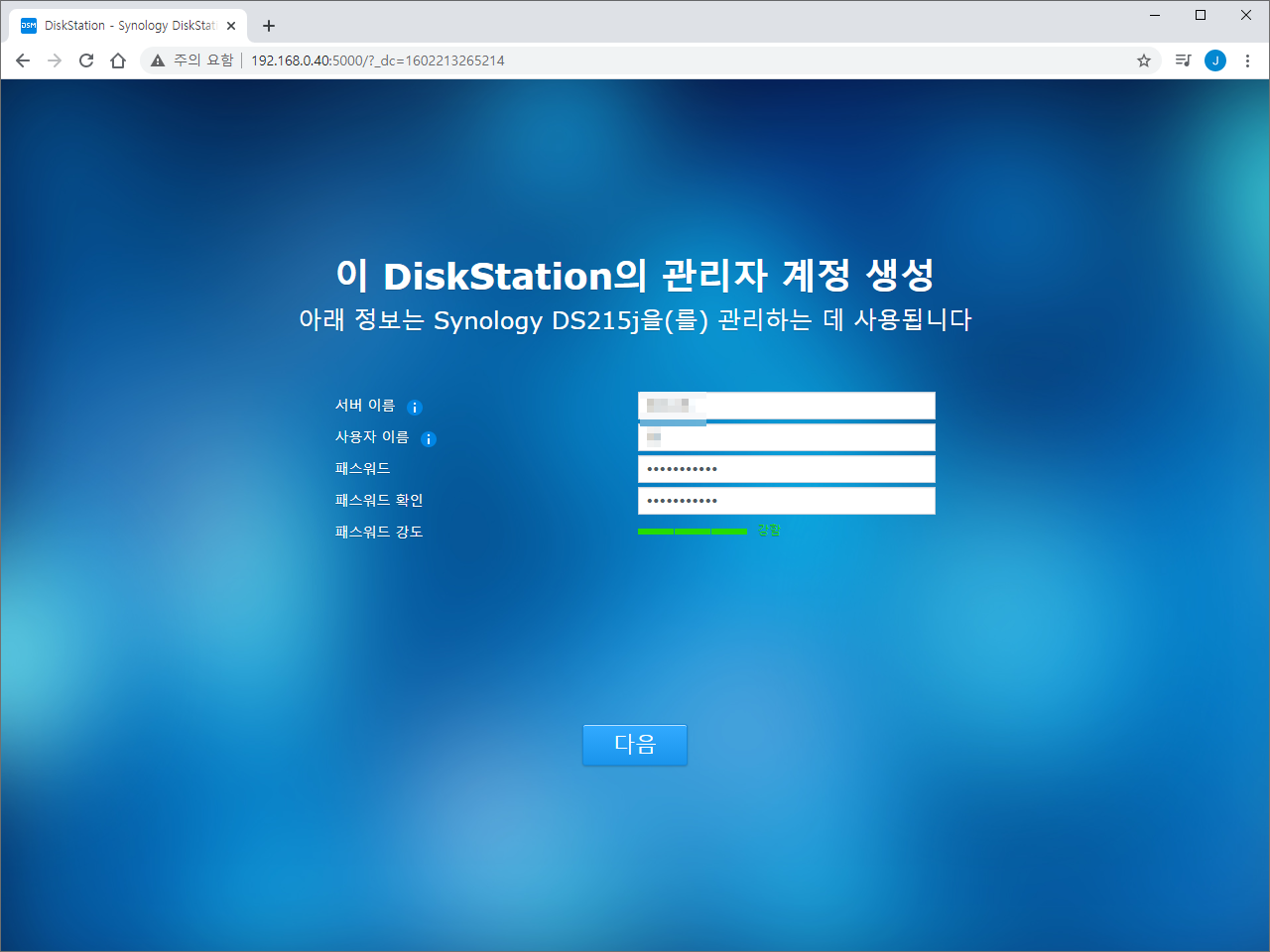Click the 다음 button
Viewport: 1270px width, 952px height.
click(x=635, y=744)
